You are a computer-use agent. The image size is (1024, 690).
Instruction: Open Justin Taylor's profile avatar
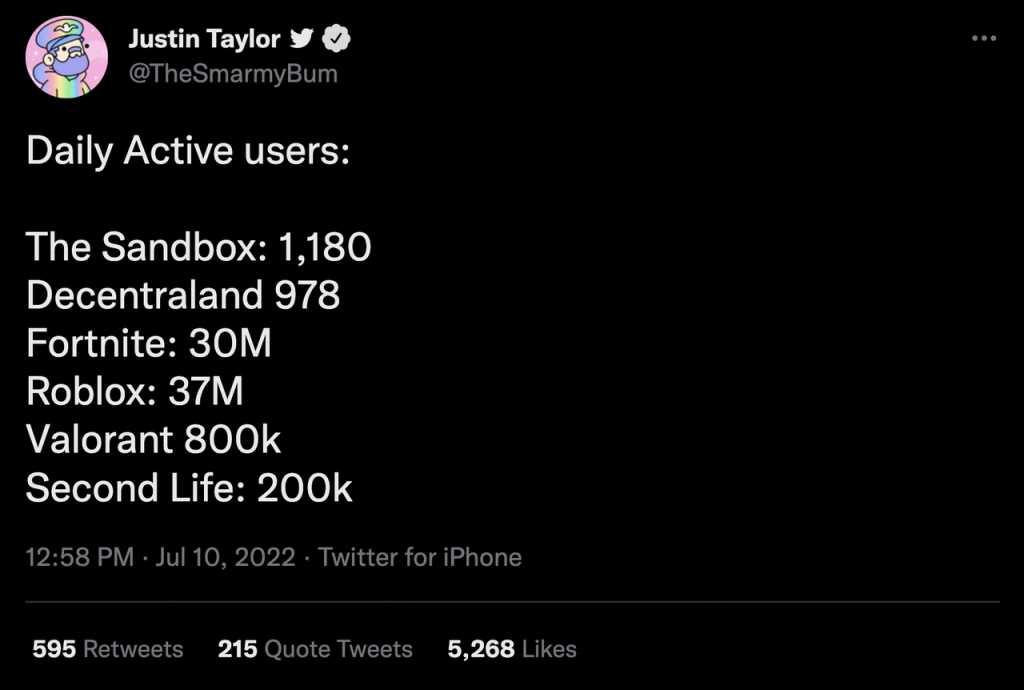click(66, 57)
